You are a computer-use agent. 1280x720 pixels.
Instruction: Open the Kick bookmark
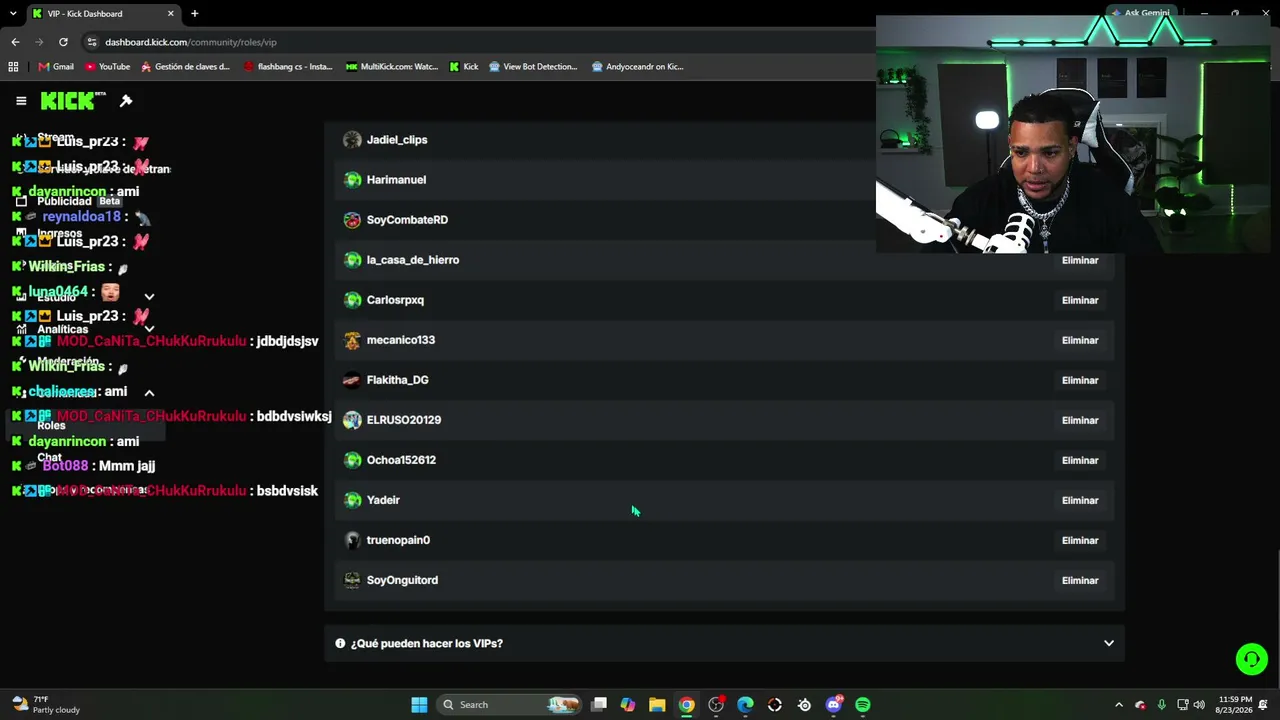coord(464,67)
